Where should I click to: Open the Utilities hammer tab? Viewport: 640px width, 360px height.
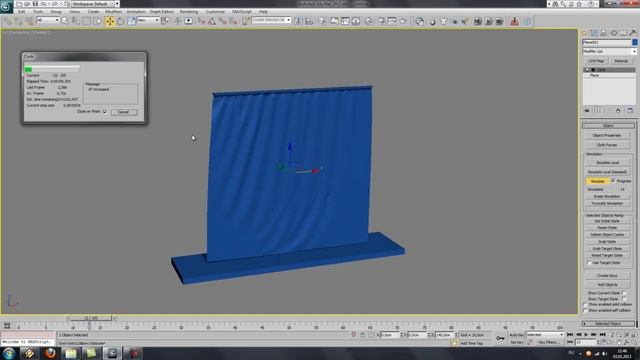click(x=633, y=33)
